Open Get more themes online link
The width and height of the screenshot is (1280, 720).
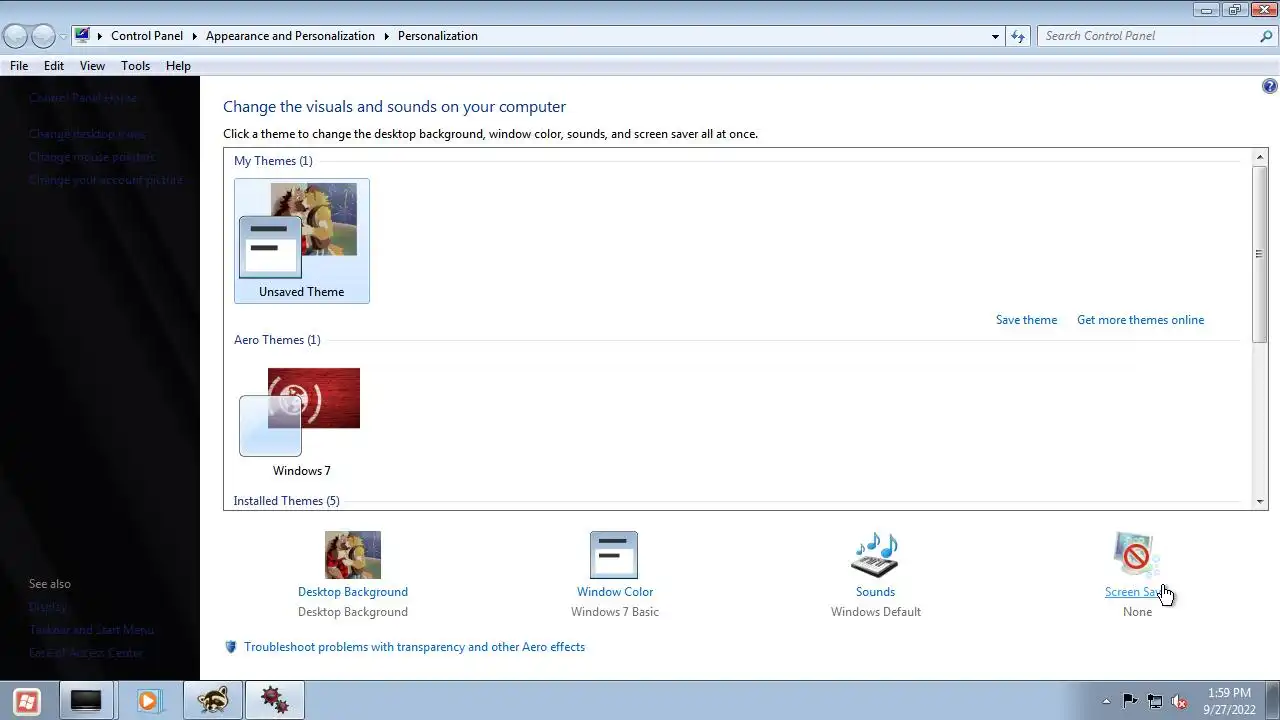tap(1140, 320)
